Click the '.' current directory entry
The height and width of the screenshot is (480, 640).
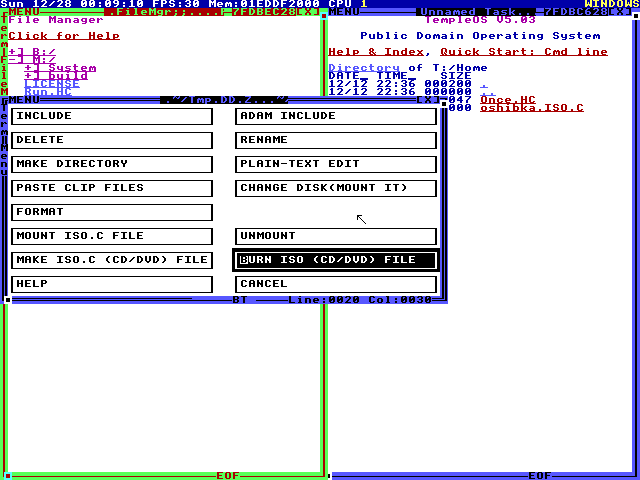coord(484,84)
